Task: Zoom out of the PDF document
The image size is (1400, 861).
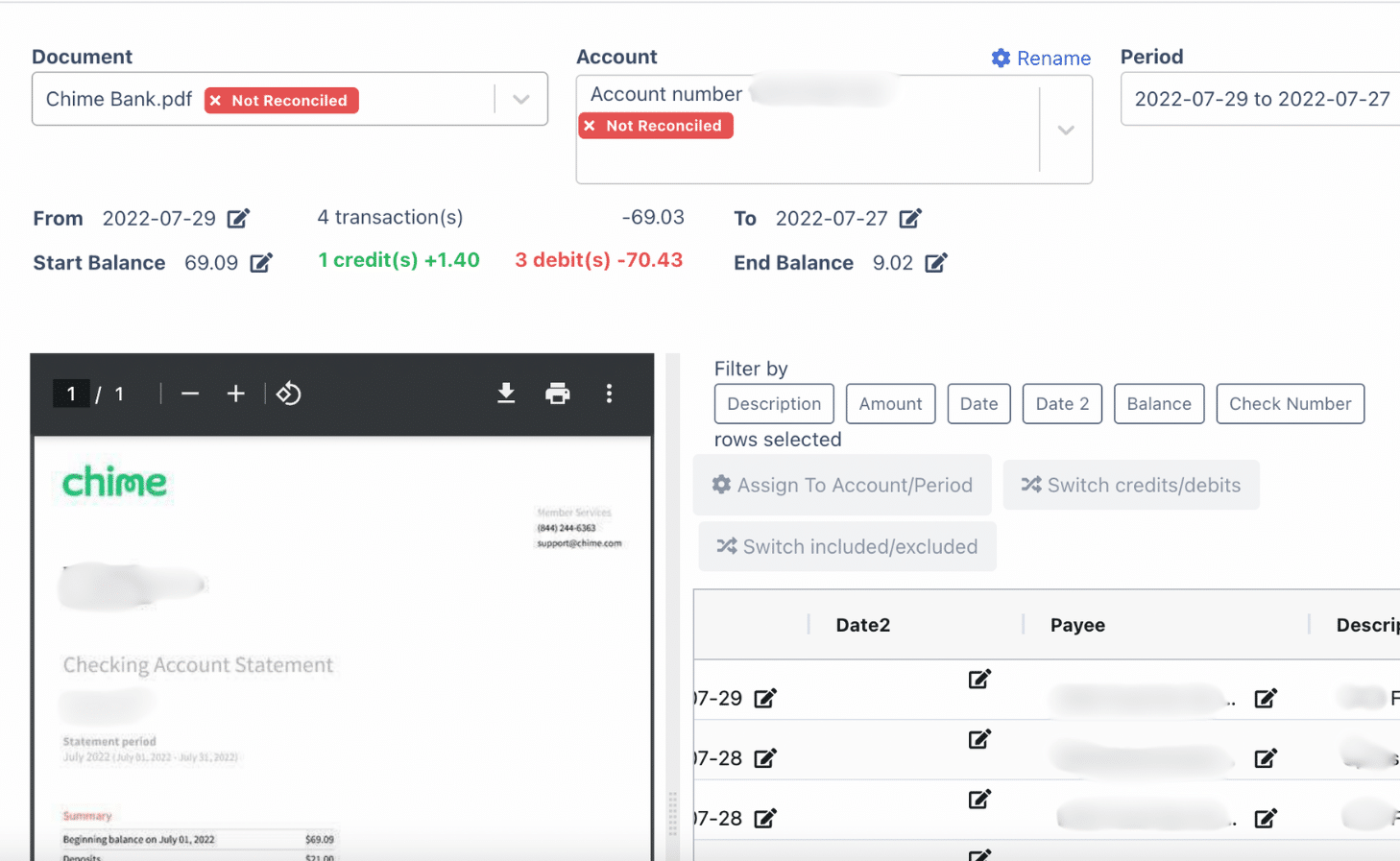Action: point(189,394)
